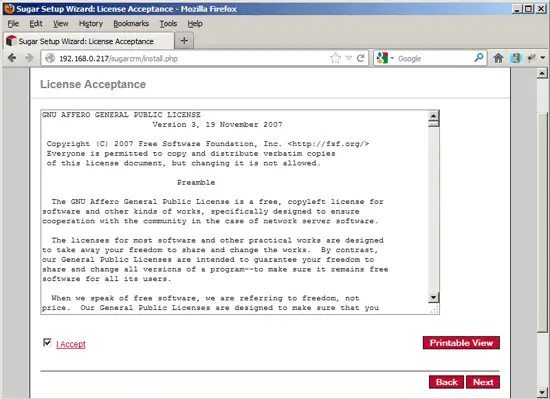Open the Bookmarks menu

point(131,23)
